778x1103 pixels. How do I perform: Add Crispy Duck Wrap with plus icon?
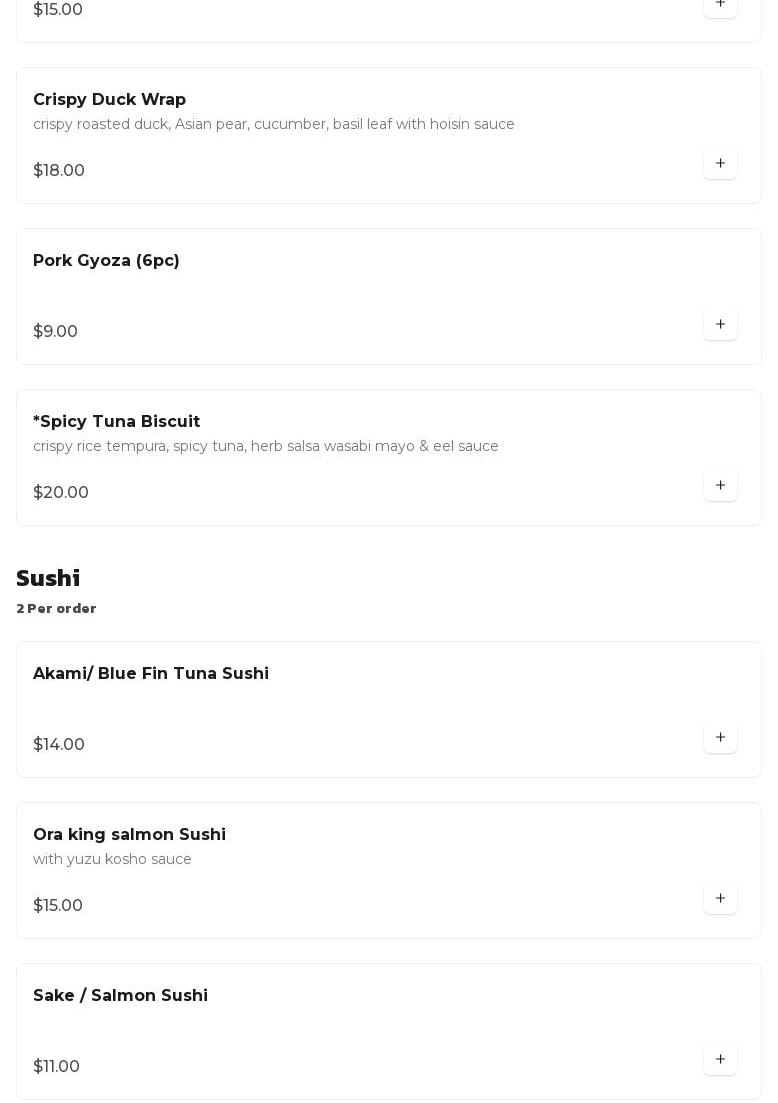tap(720, 163)
